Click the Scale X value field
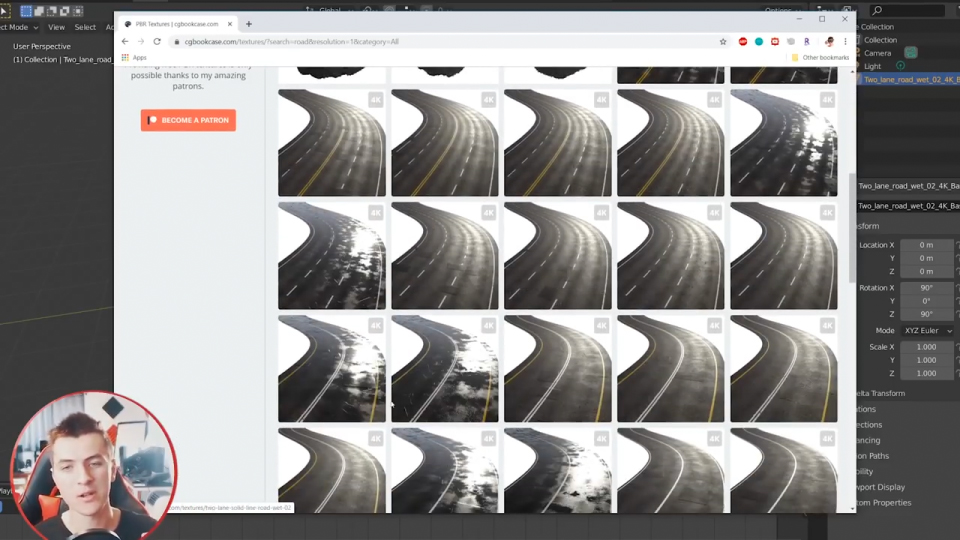 926,347
